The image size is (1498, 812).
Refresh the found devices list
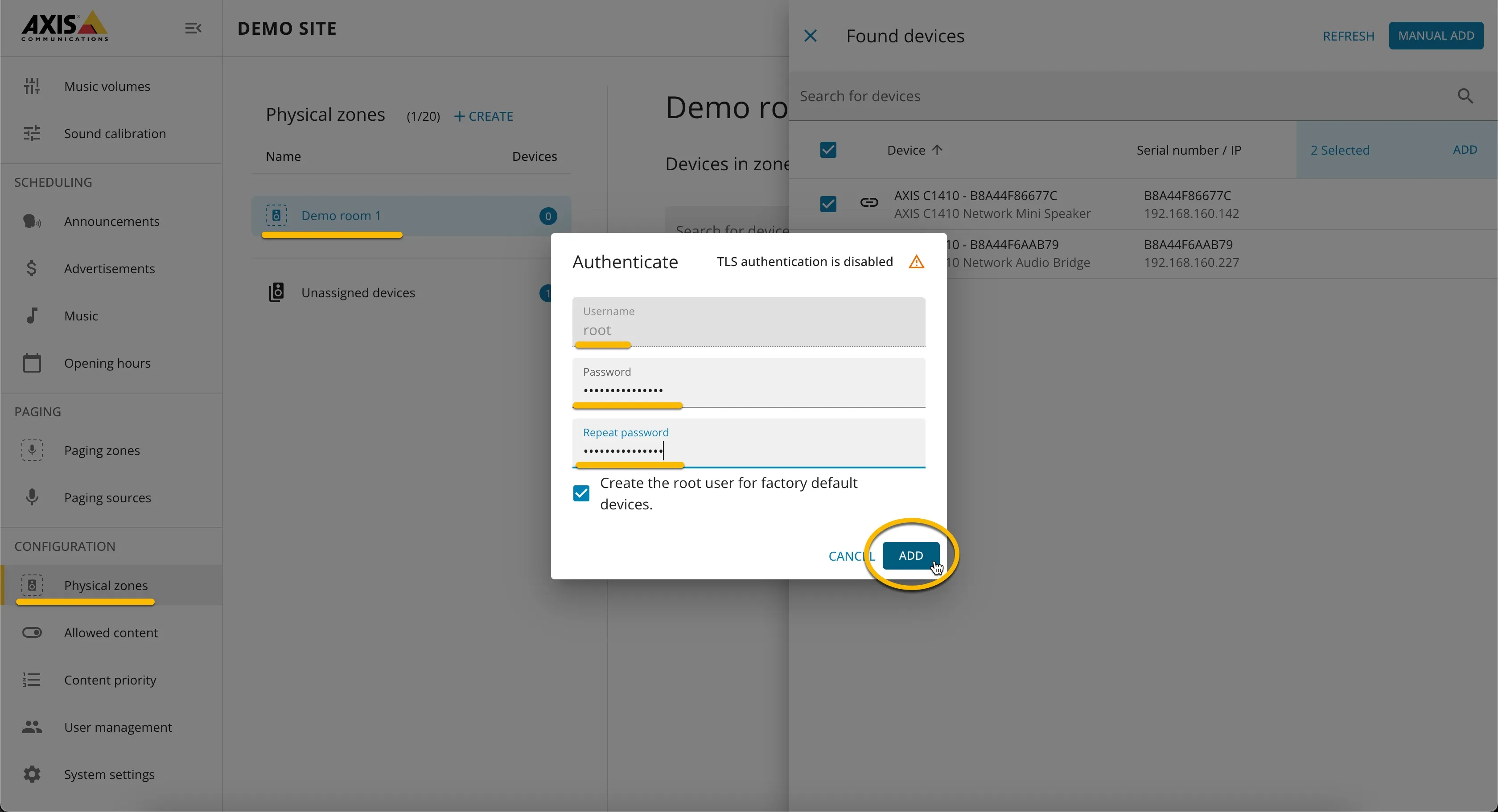[1349, 36]
